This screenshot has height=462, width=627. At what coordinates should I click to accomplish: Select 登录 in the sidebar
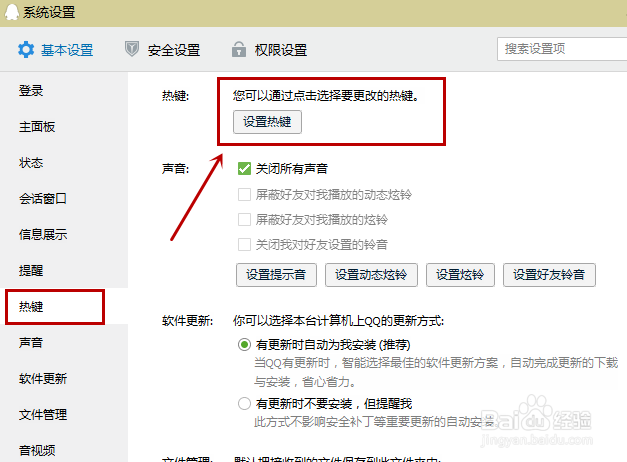(31, 91)
